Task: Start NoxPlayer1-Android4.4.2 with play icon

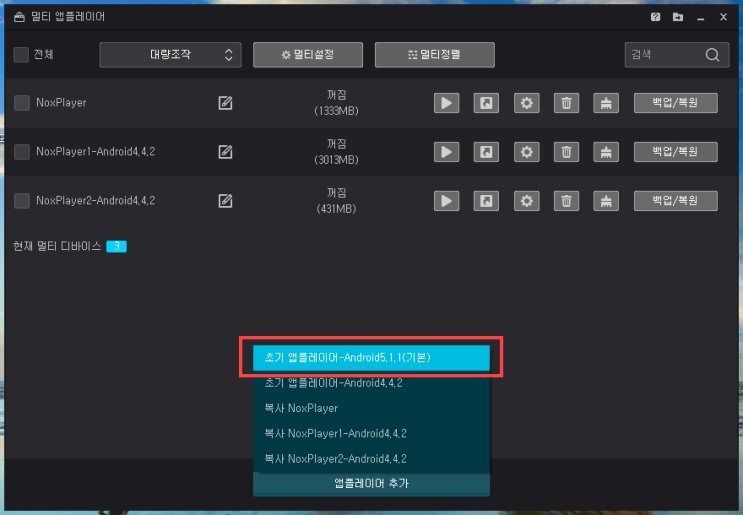Action: coord(446,152)
